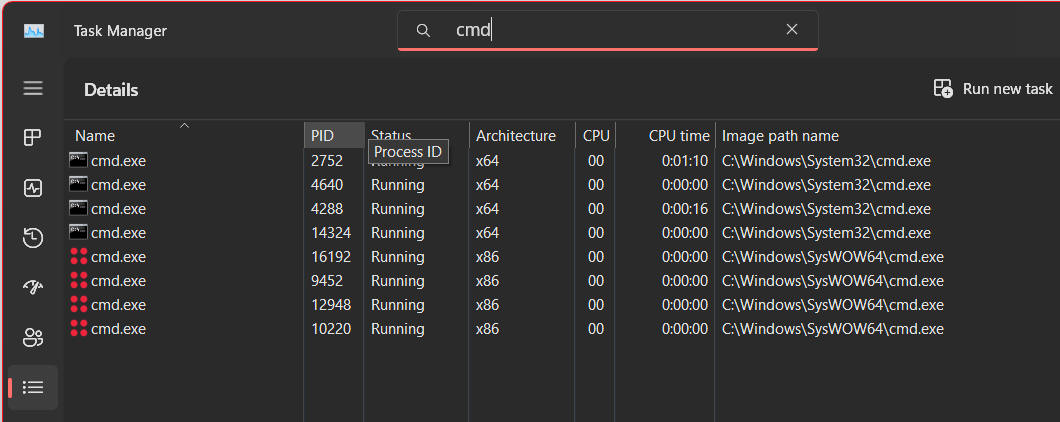Image resolution: width=1060 pixels, height=422 pixels.
Task: Click the Run new task button
Action: tap(992, 89)
